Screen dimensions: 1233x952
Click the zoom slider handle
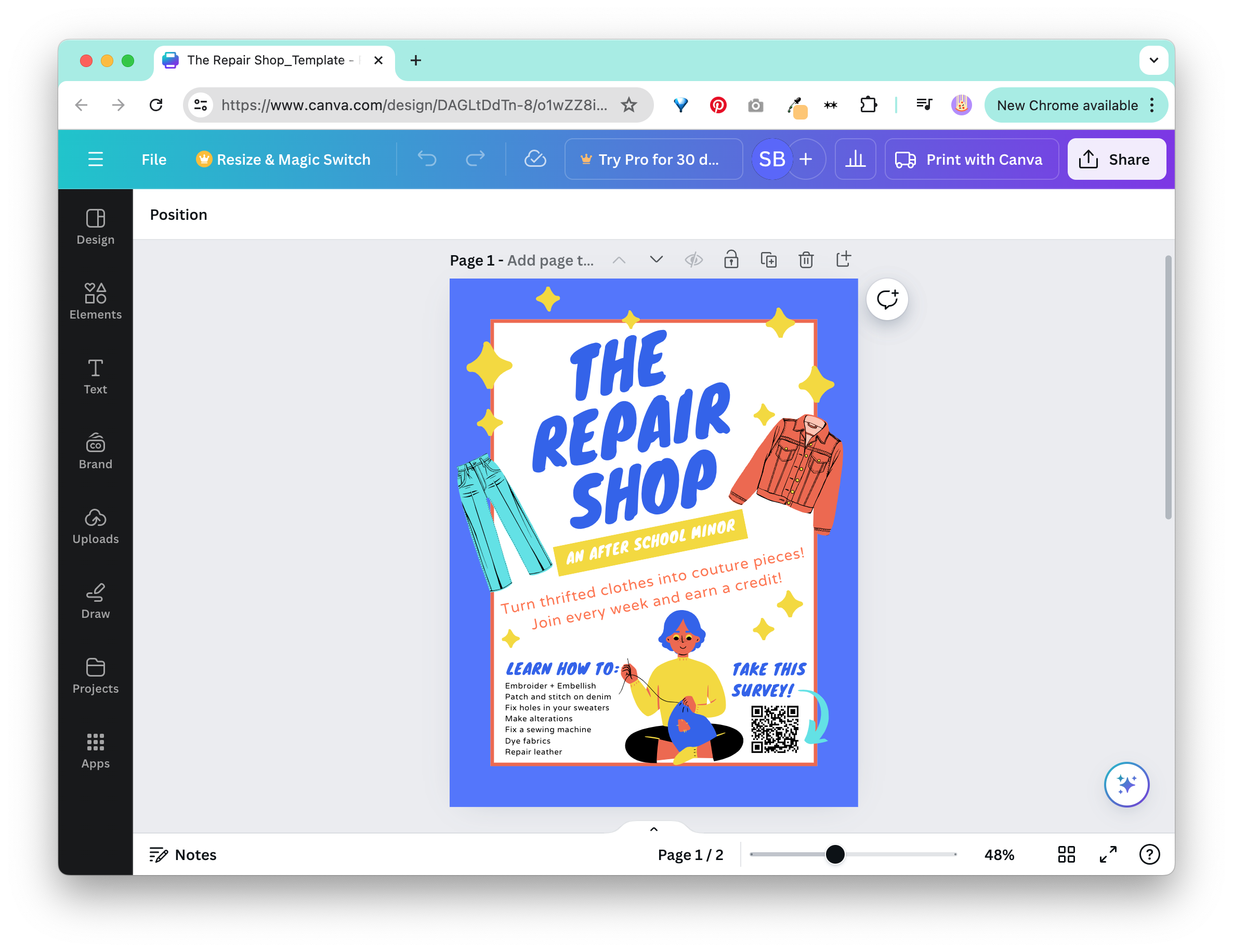pos(835,854)
